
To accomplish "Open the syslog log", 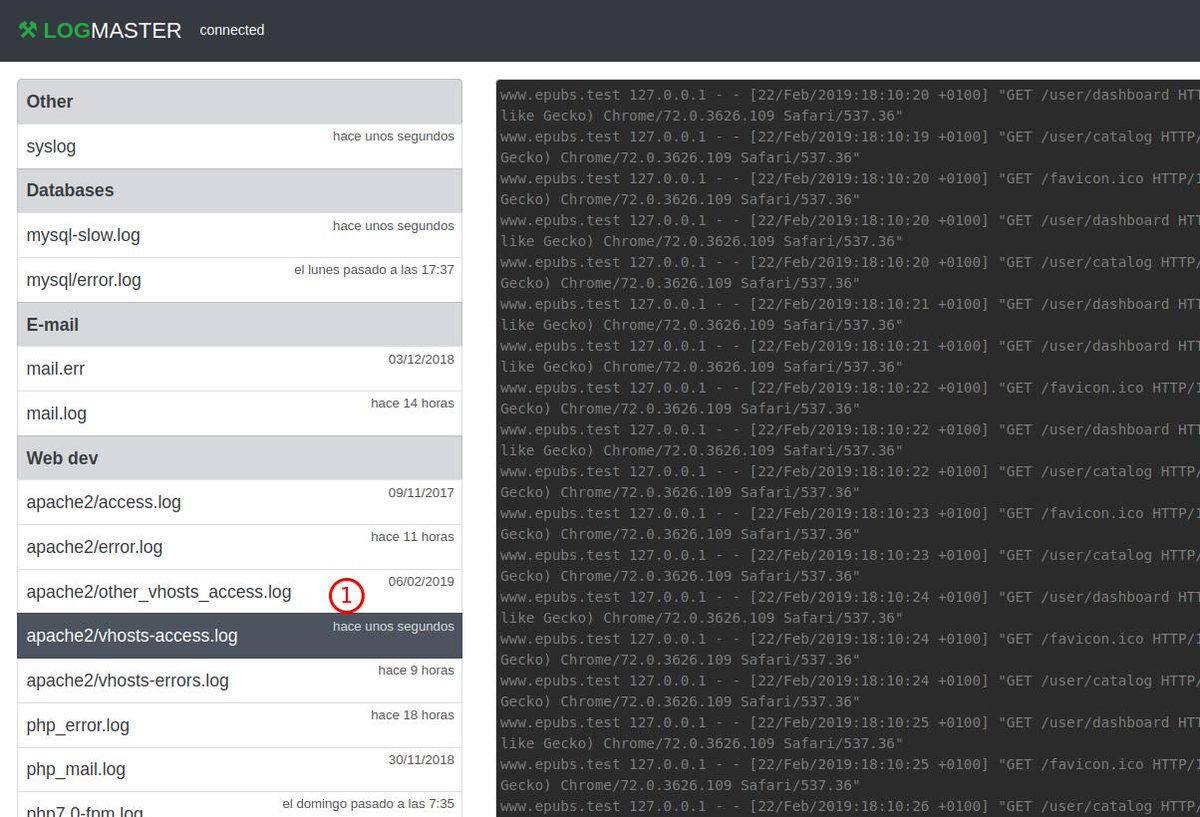I will pyautogui.click(x=240, y=146).
